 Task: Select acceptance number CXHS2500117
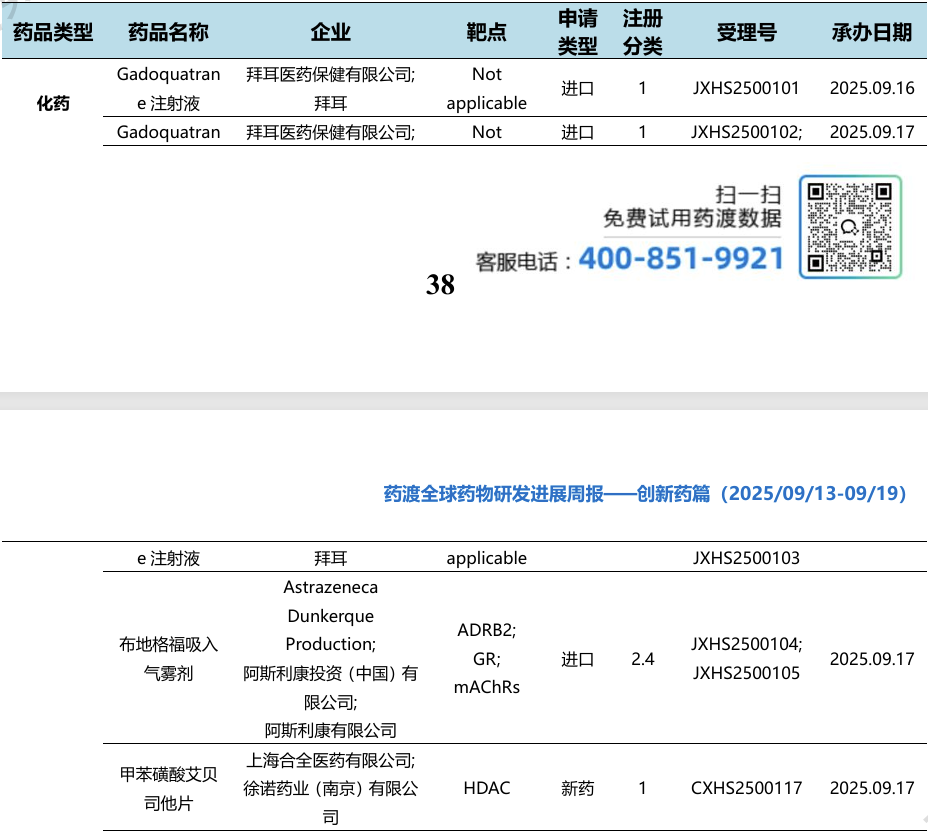(746, 788)
